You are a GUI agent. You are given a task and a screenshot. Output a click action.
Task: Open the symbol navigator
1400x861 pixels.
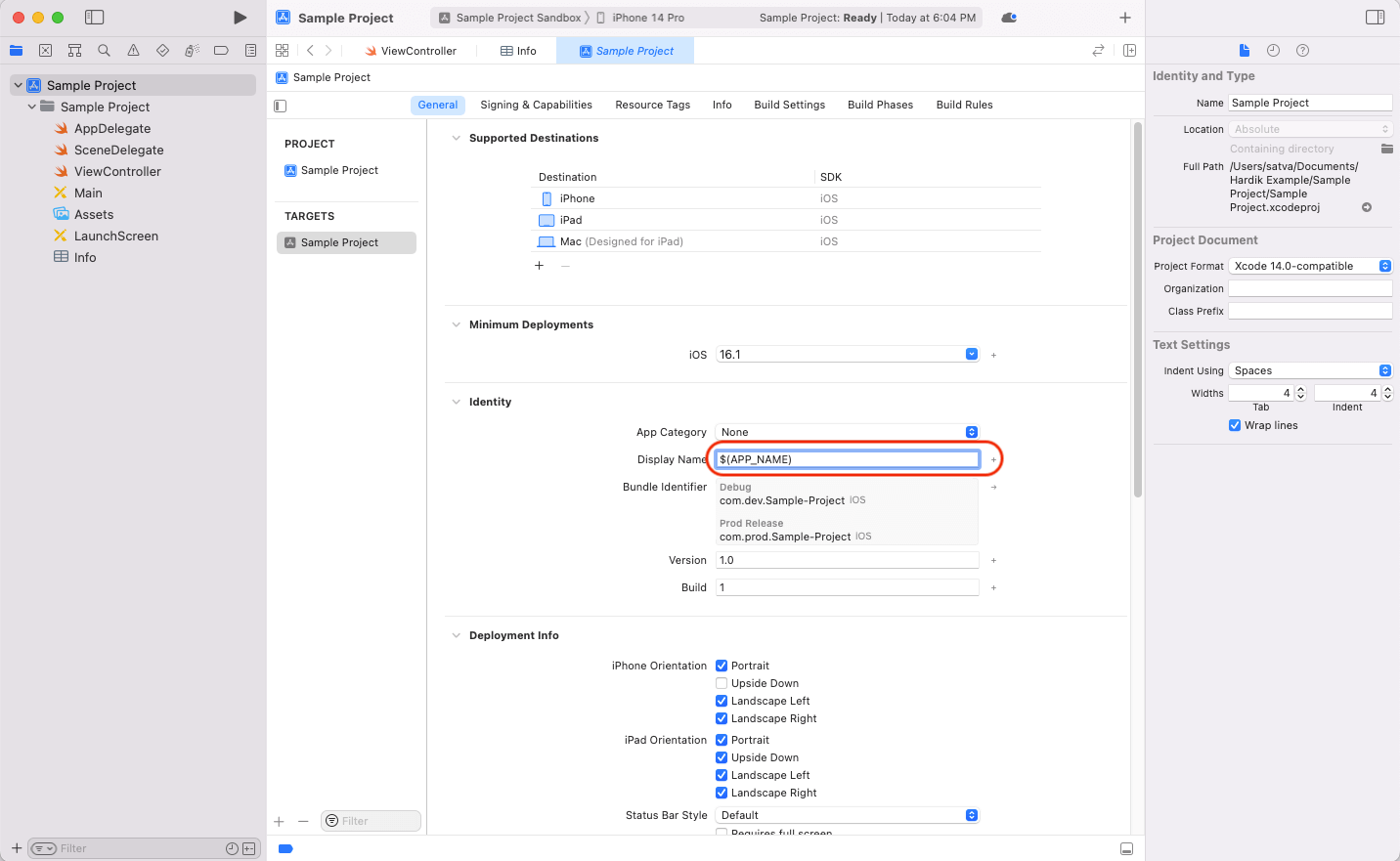74,51
